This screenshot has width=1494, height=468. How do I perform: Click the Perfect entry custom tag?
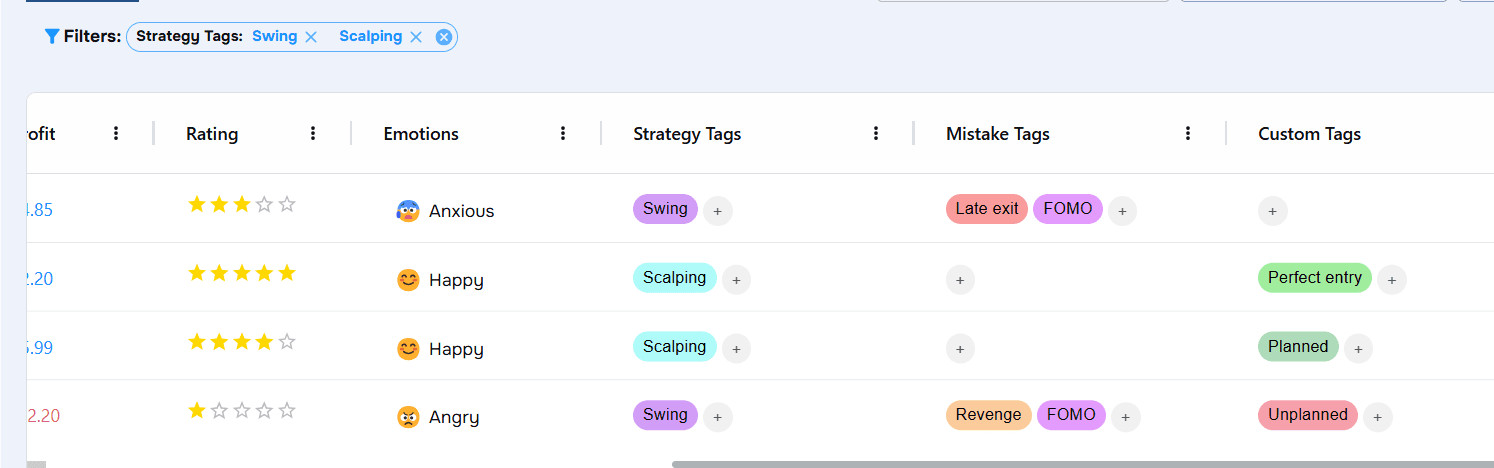pos(1315,278)
